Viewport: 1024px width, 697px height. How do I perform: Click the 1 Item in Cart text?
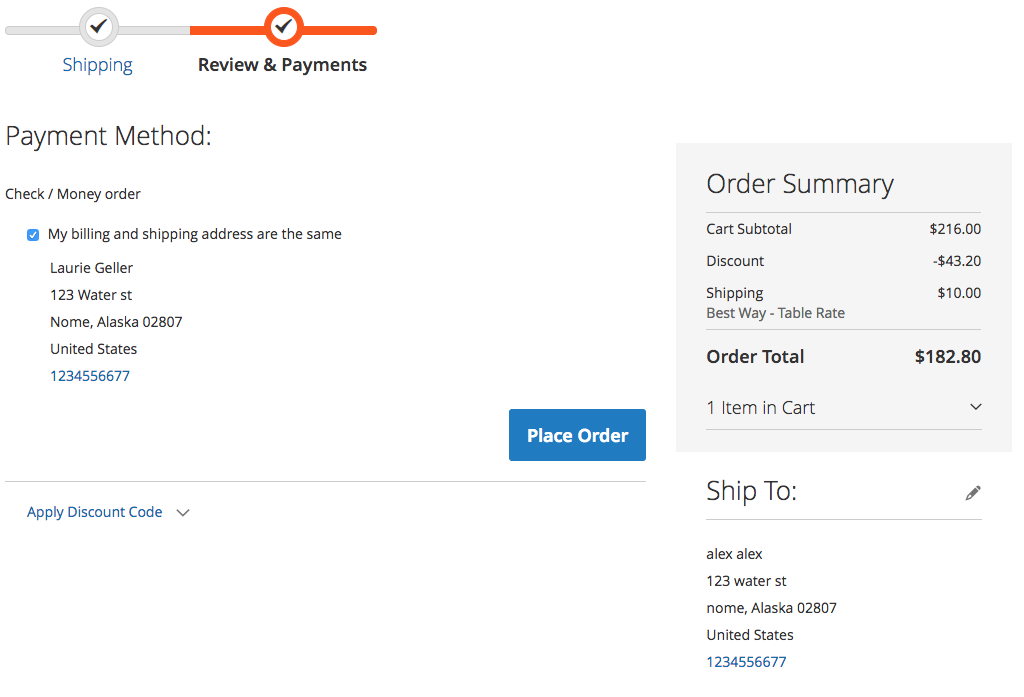pos(761,408)
